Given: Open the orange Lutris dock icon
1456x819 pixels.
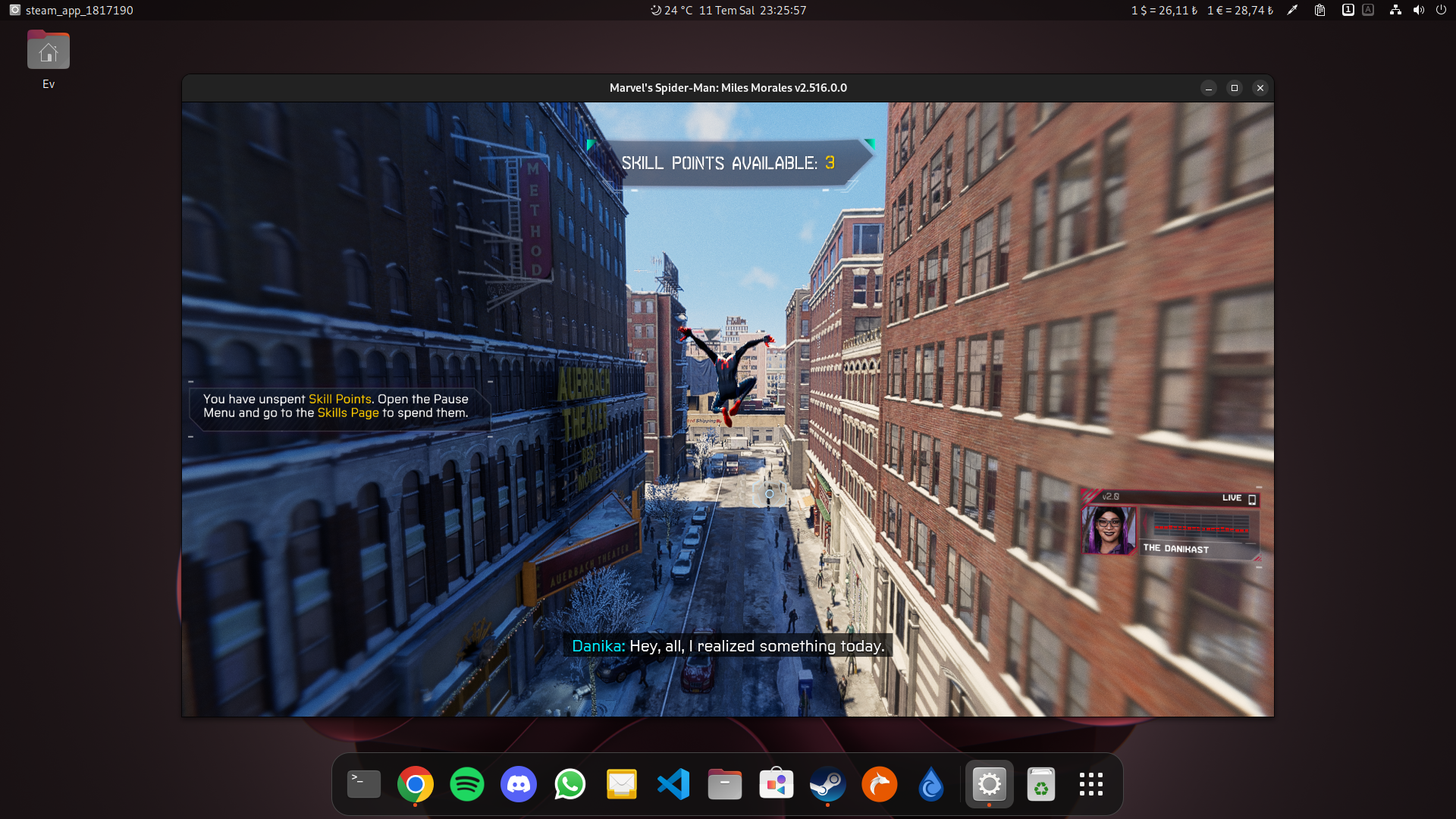Looking at the screenshot, I should coord(880,784).
